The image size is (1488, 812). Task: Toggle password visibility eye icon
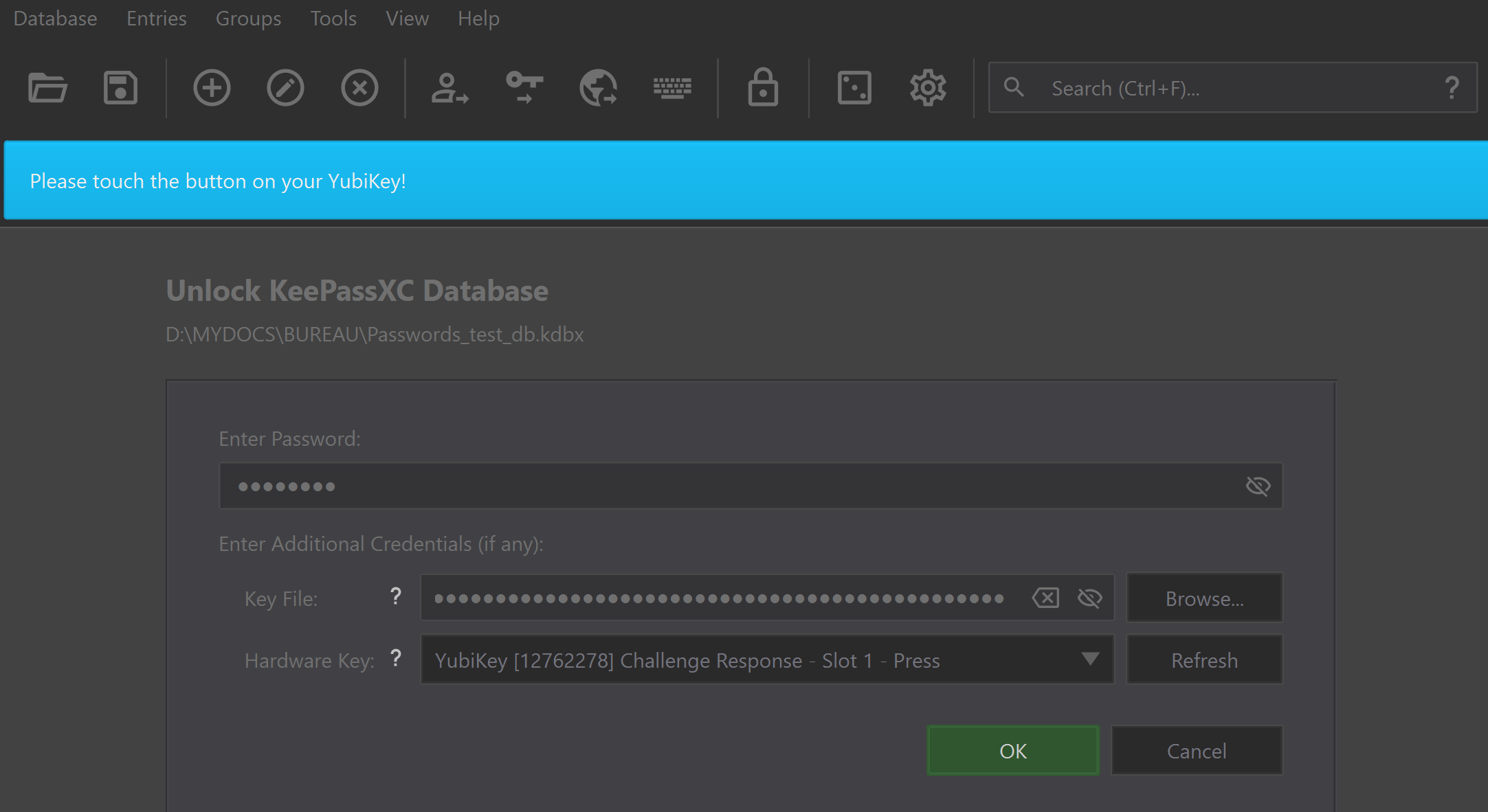point(1258,486)
